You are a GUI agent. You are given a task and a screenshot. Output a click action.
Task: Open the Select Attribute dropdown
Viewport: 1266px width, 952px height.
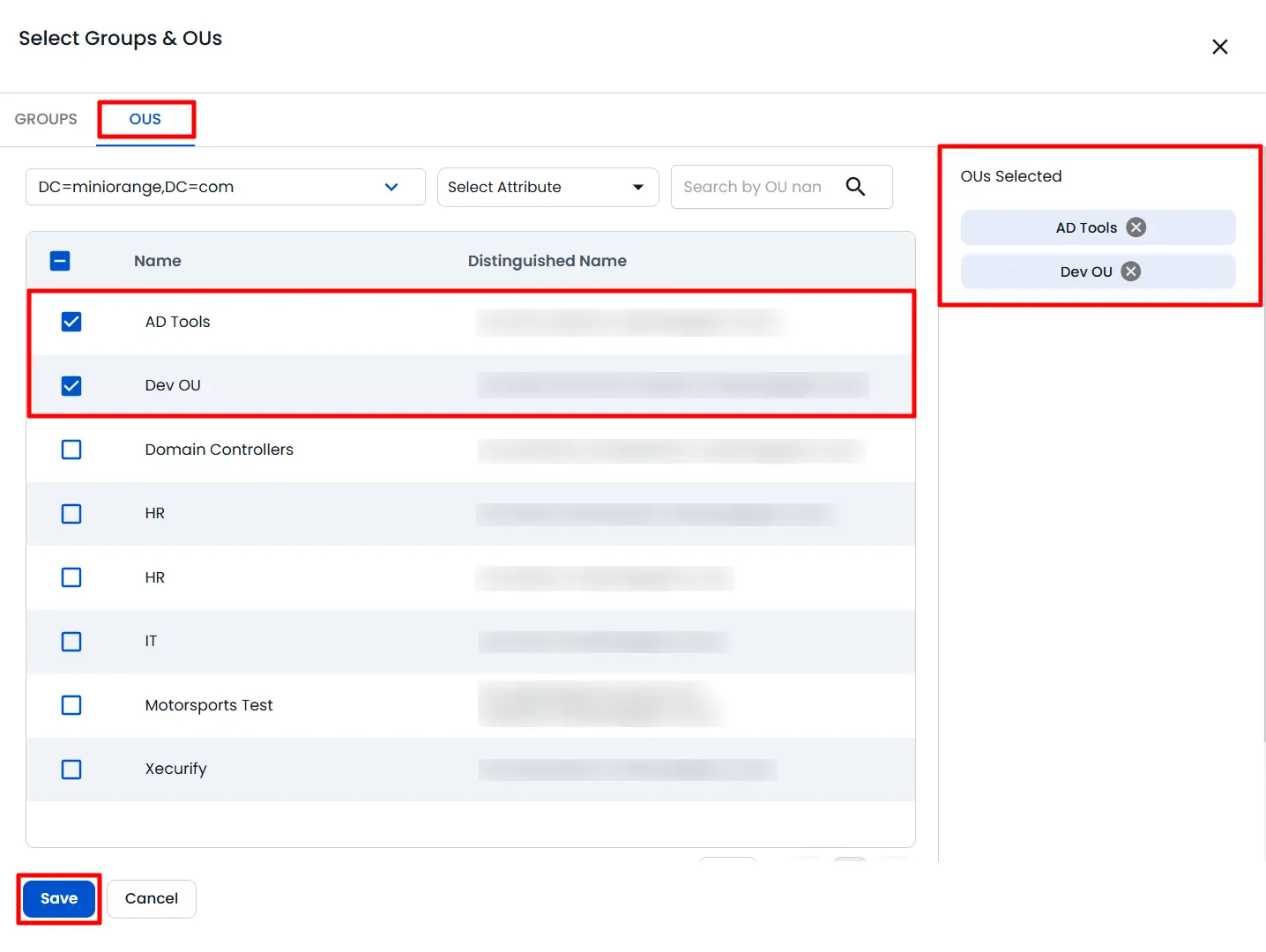[x=547, y=187]
